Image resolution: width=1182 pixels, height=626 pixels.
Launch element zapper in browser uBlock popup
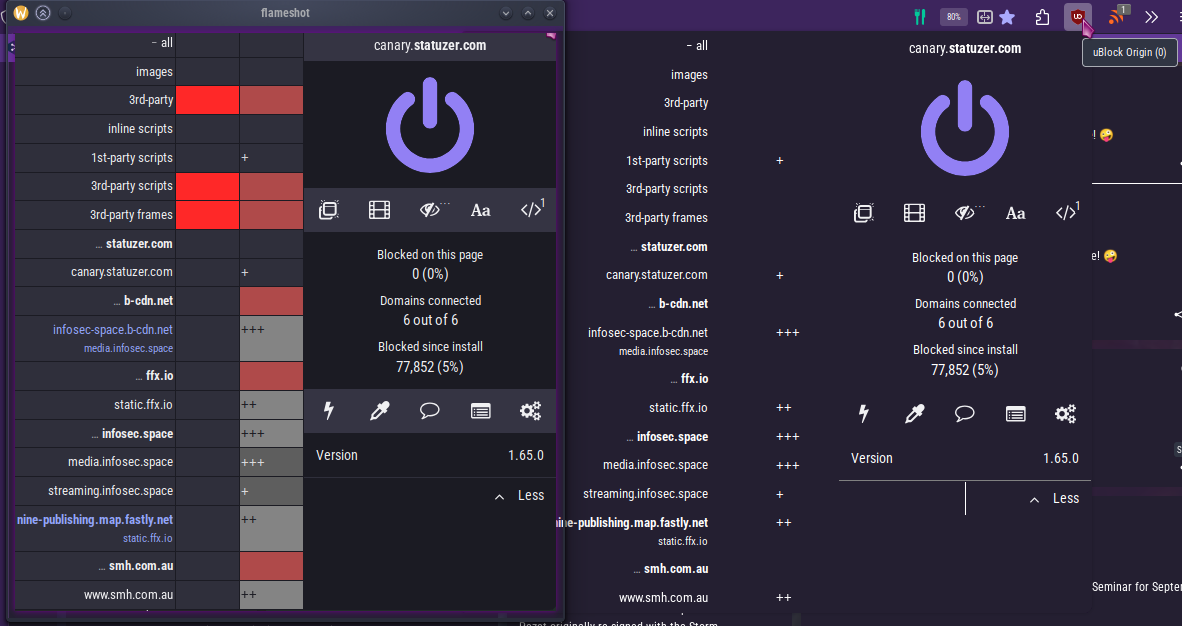(x=864, y=413)
